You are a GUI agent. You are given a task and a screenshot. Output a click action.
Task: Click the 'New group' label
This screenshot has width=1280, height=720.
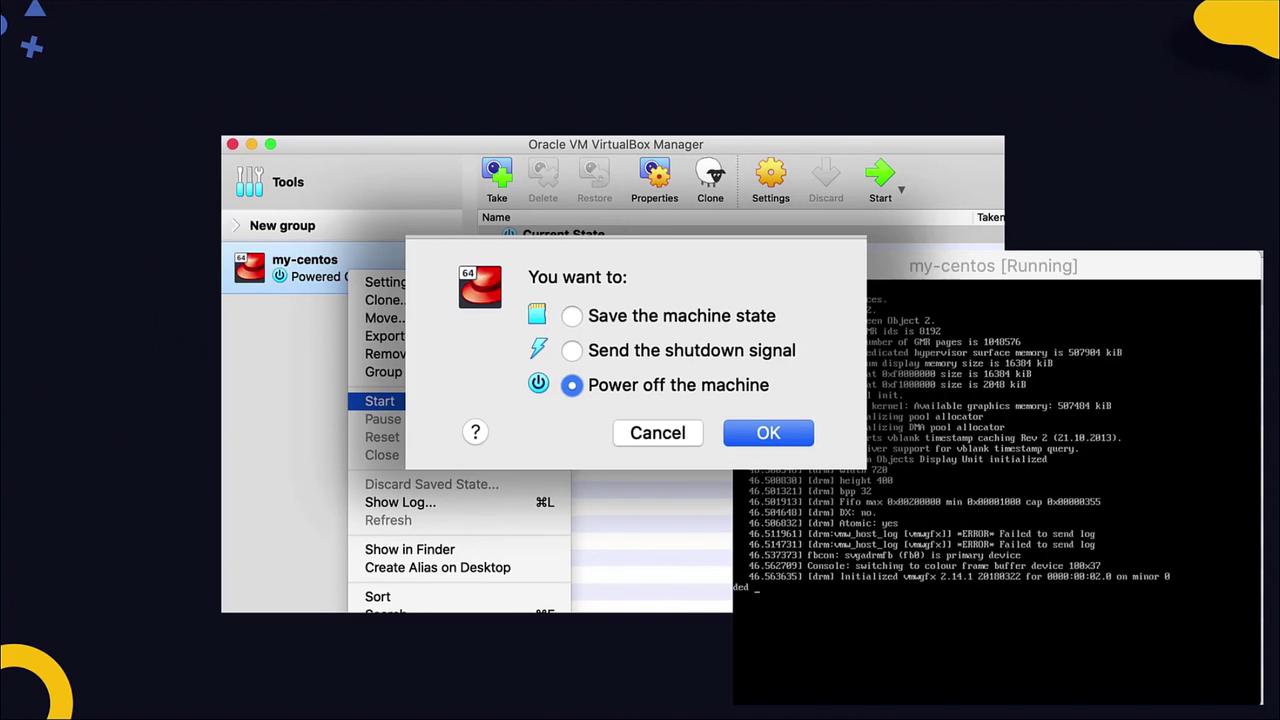click(282, 225)
